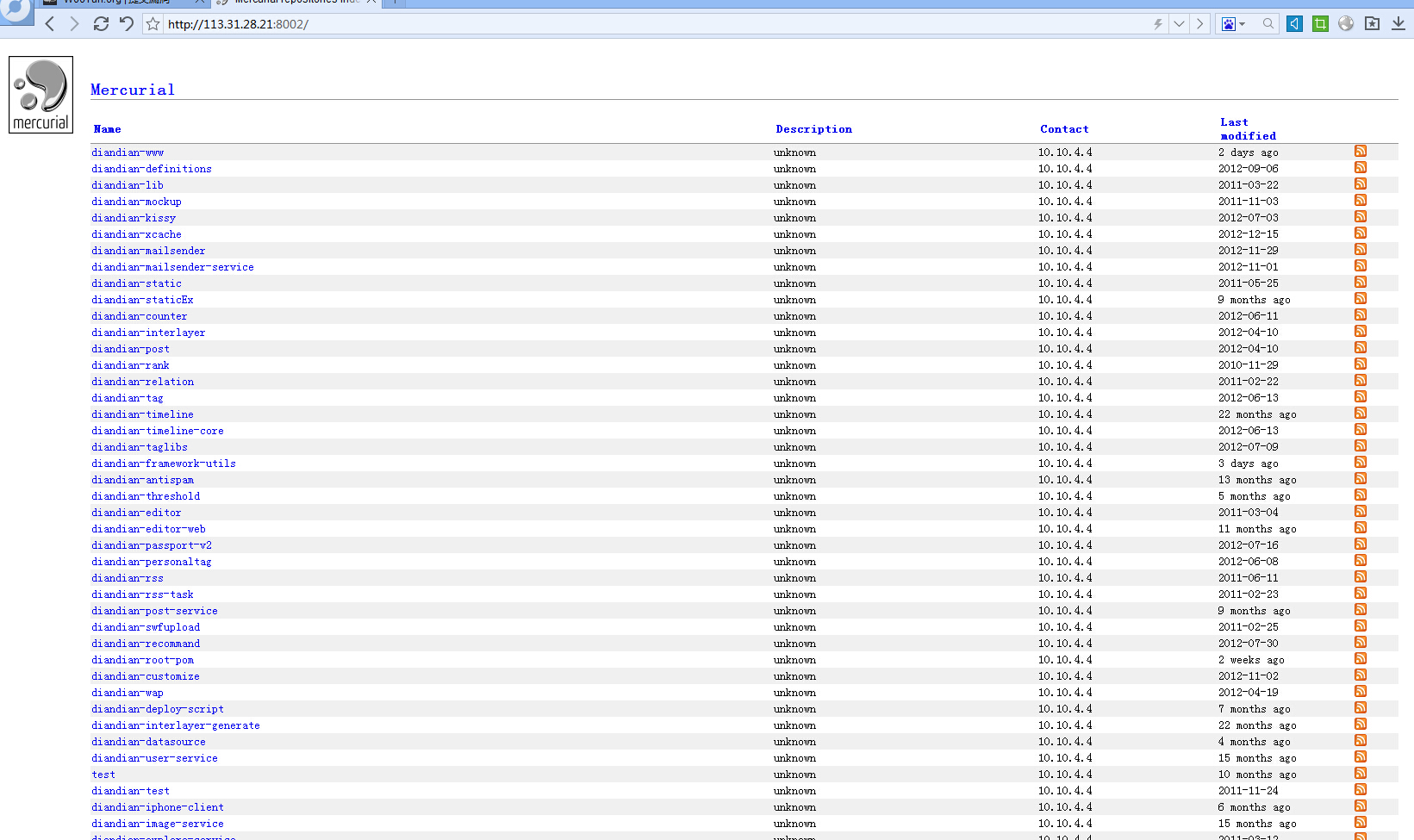The width and height of the screenshot is (1414, 840).
Task: Reload the current page
Action: coord(101,24)
